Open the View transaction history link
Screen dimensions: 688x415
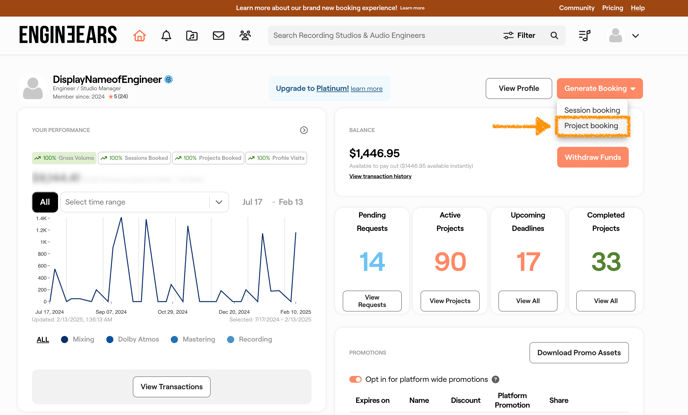pos(380,176)
